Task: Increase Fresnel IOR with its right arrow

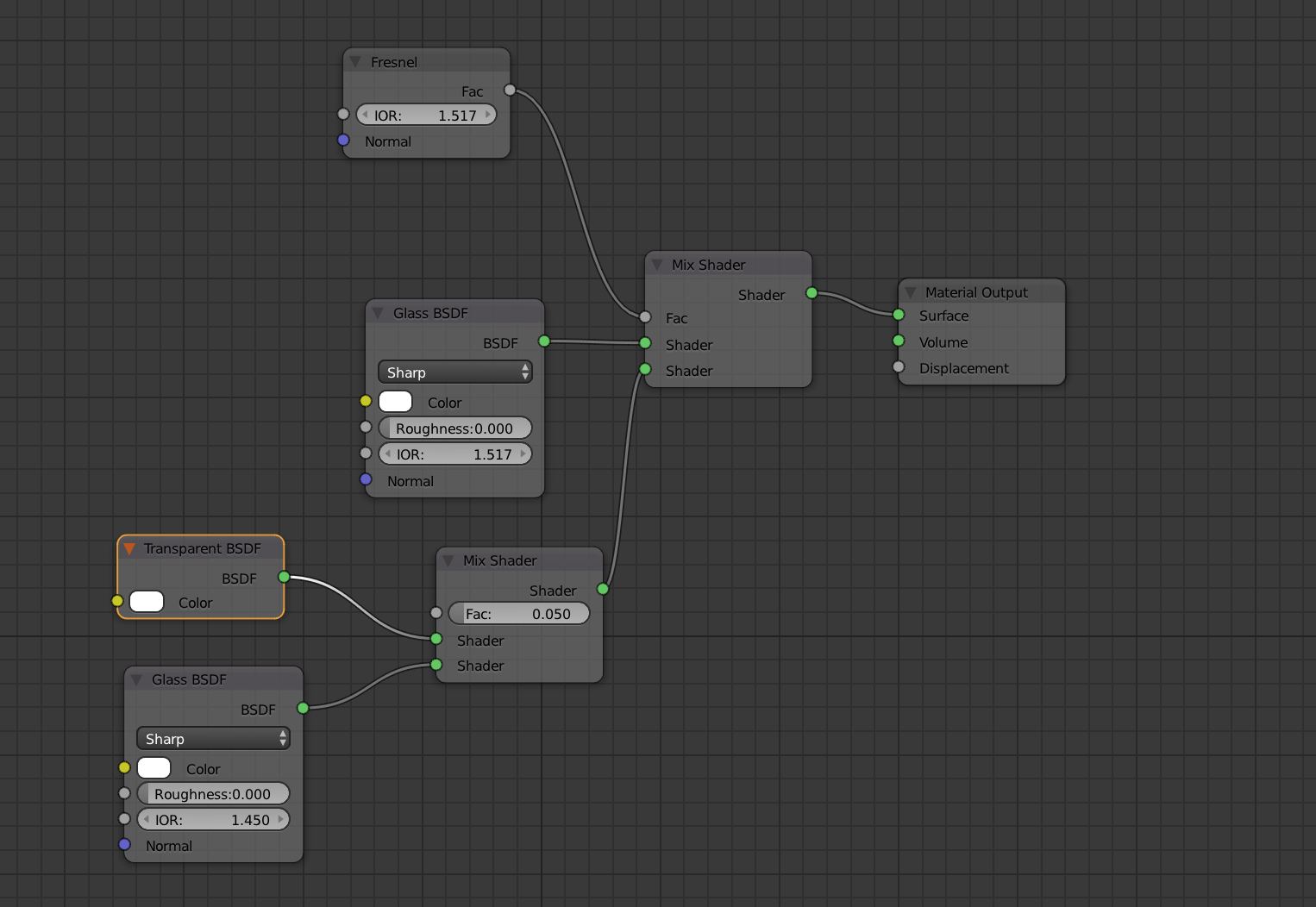Action: point(488,115)
